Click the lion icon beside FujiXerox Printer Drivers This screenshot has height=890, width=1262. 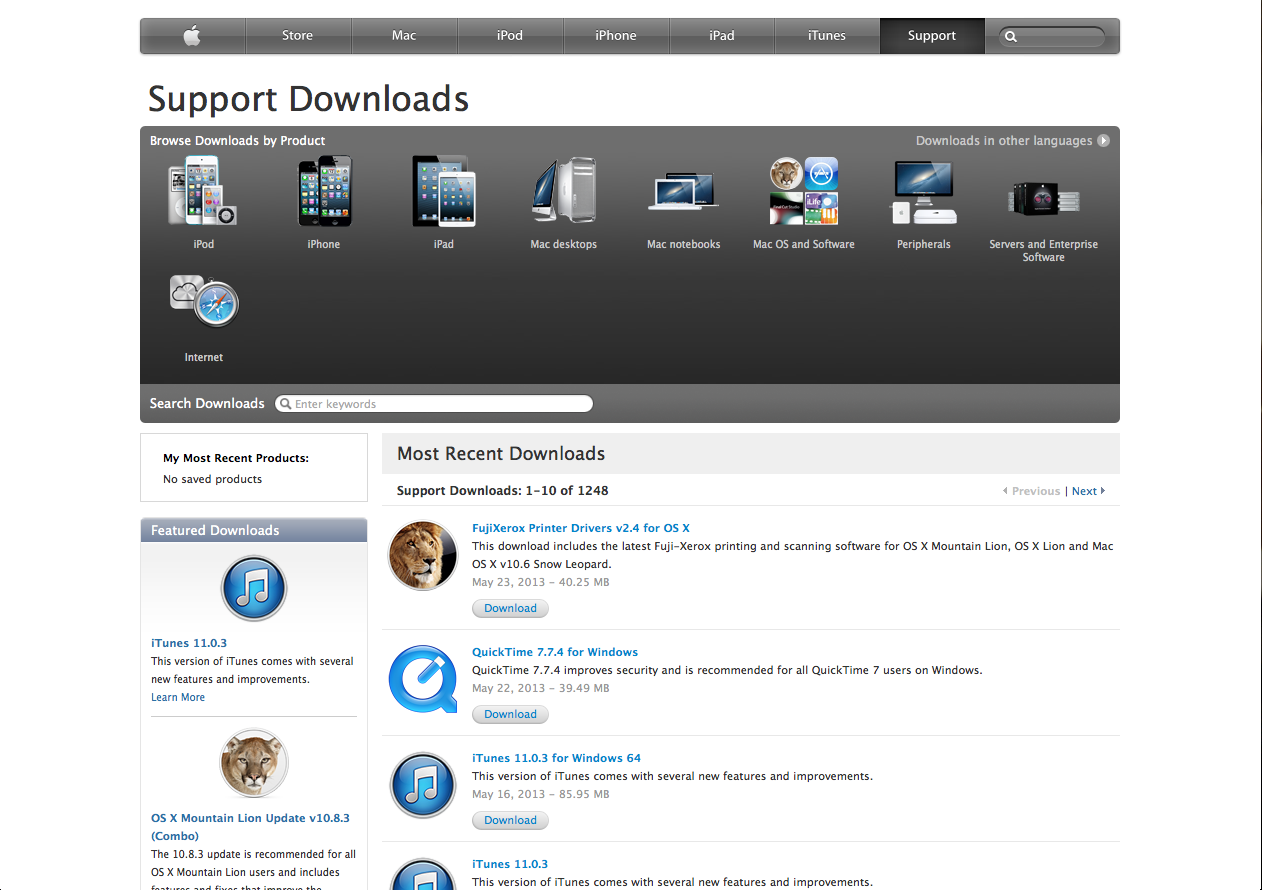tap(423, 555)
